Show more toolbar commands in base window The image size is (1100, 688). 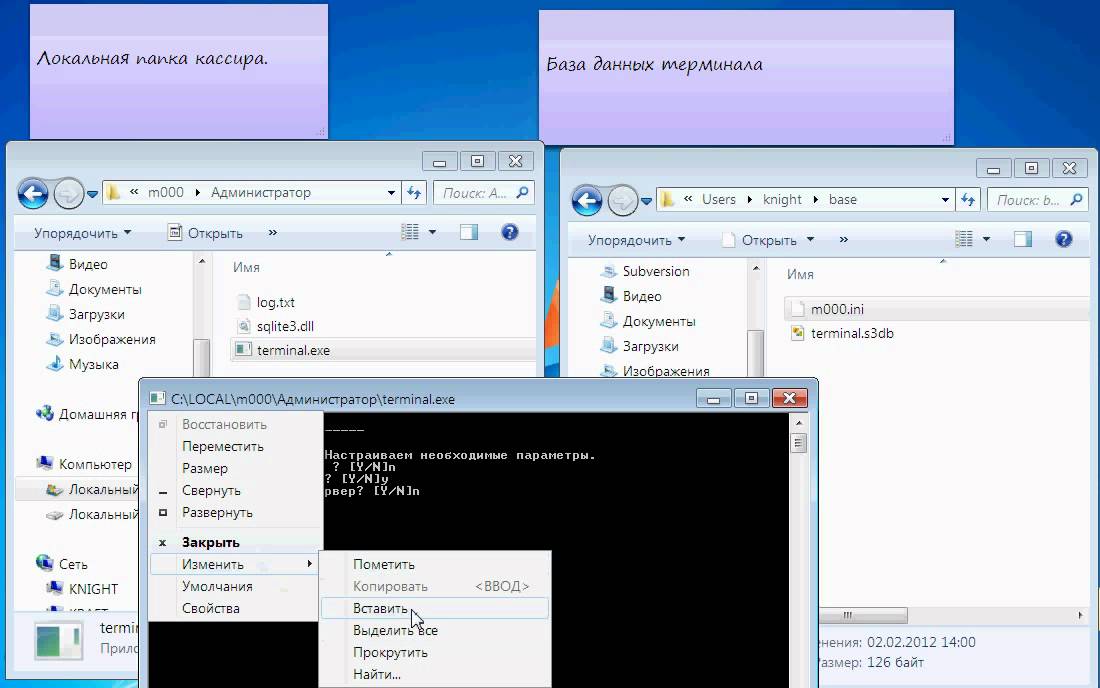coord(844,240)
